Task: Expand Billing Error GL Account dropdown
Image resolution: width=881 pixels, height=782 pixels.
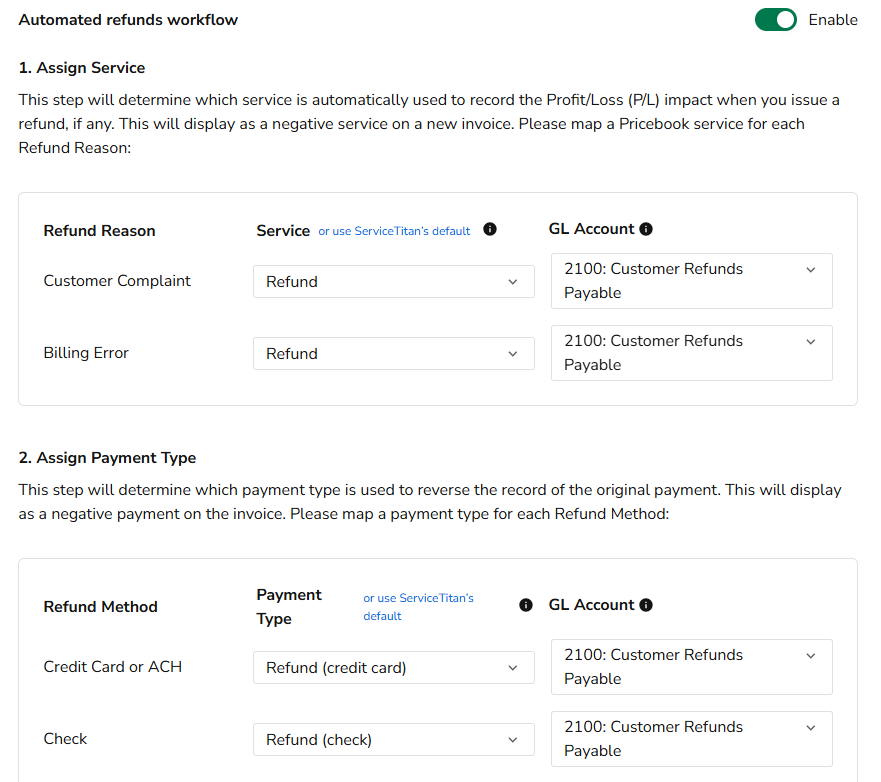Action: point(691,353)
